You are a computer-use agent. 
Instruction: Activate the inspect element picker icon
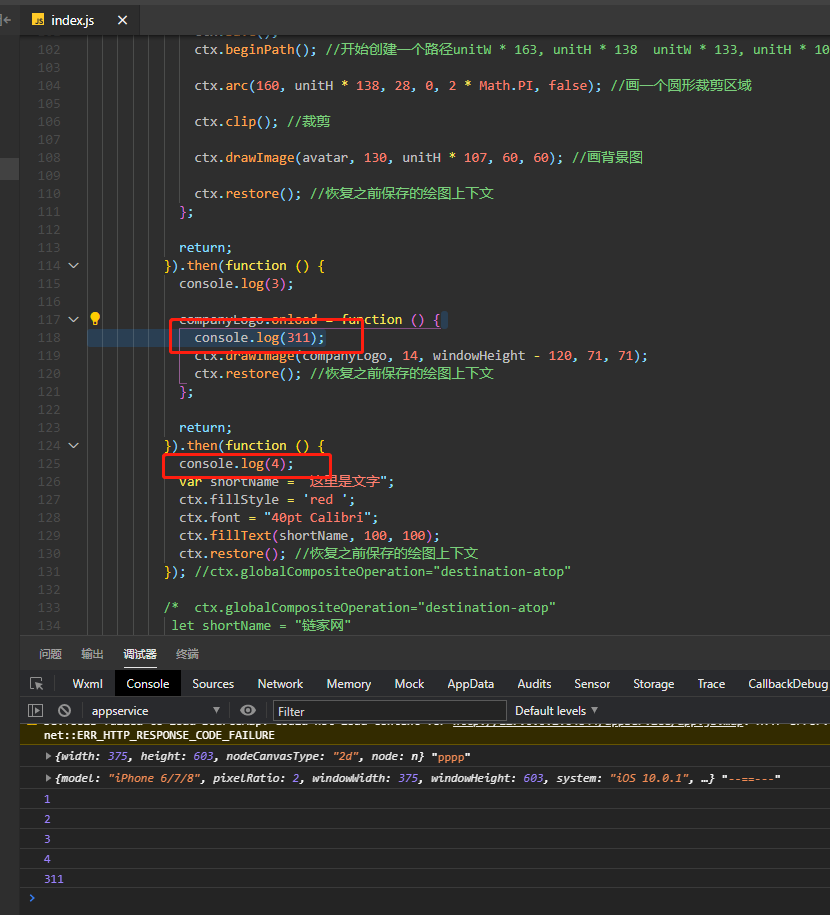(37, 683)
